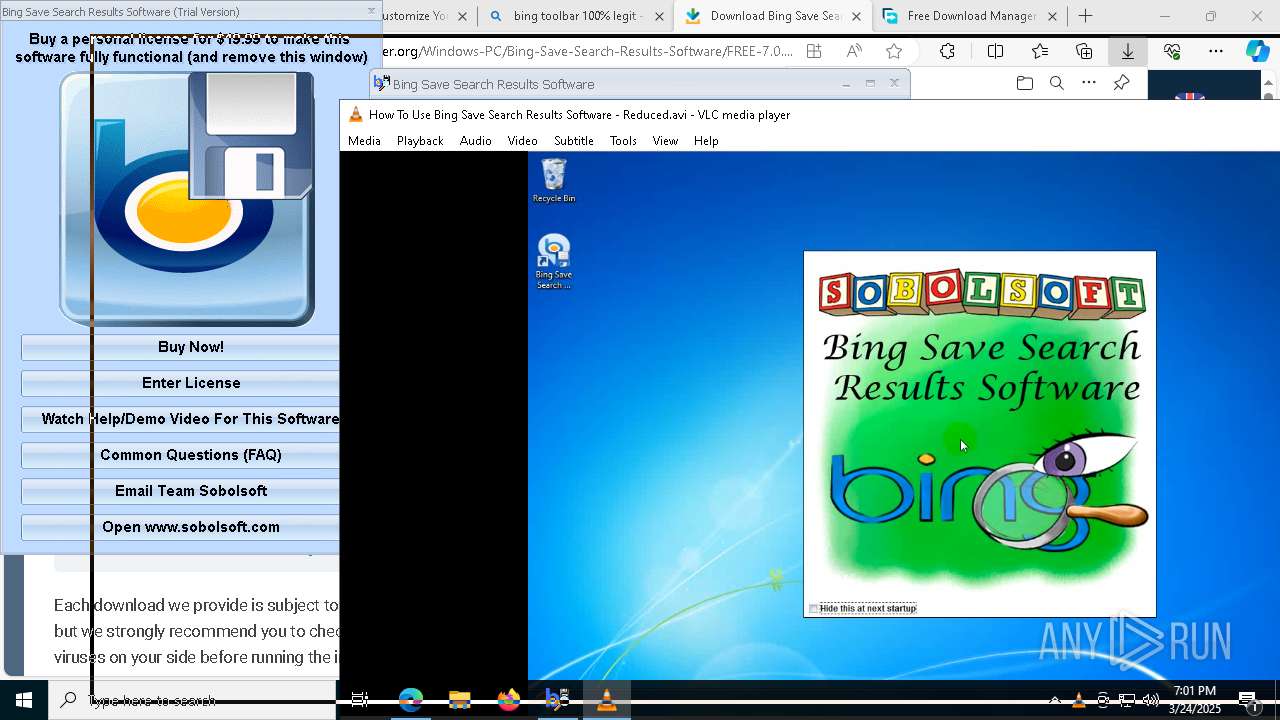1280x720 pixels.
Task: Click Recycle Bin icon in the video
Action: click(x=554, y=181)
